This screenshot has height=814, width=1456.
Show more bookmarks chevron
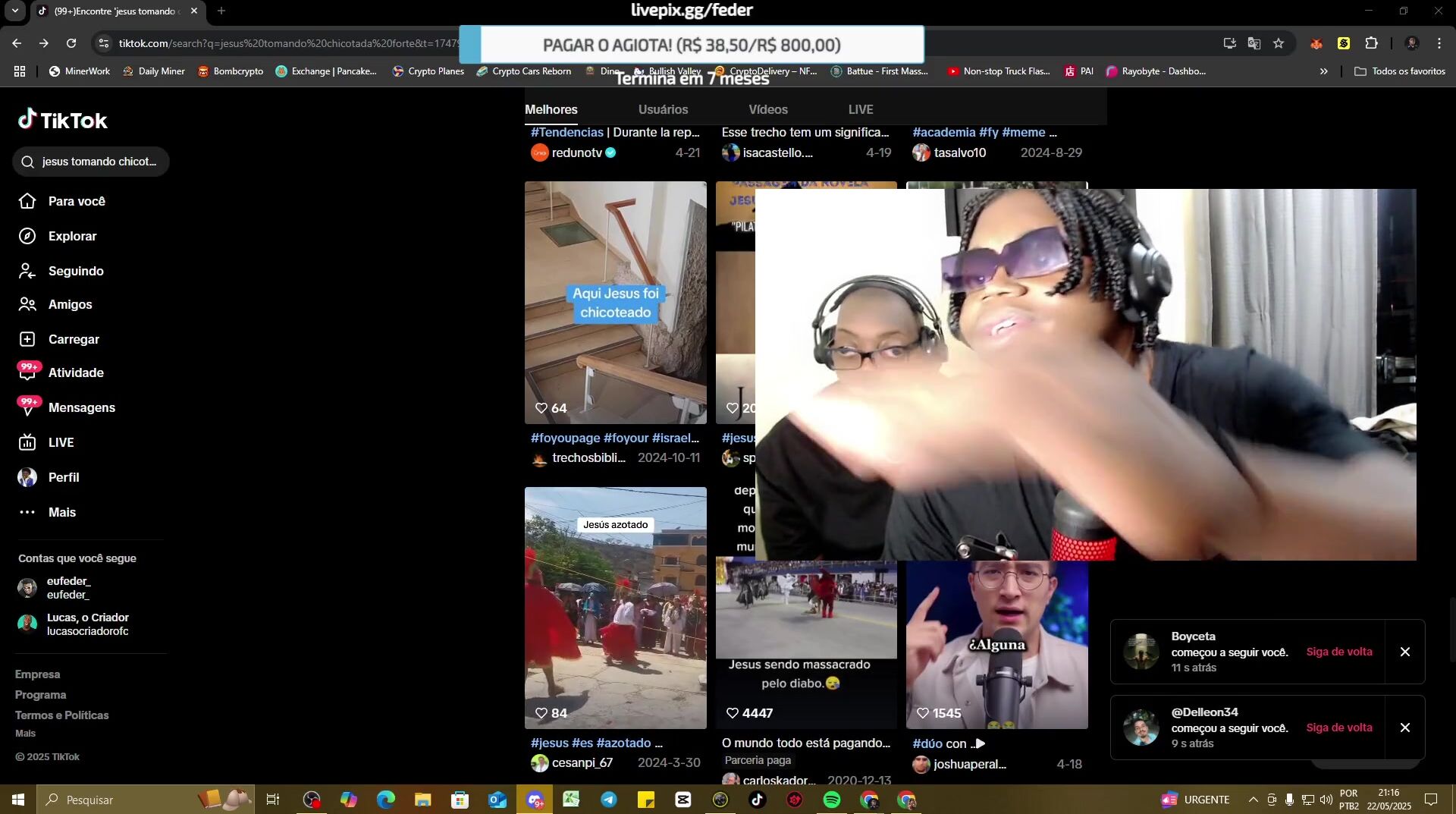pyautogui.click(x=1324, y=71)
